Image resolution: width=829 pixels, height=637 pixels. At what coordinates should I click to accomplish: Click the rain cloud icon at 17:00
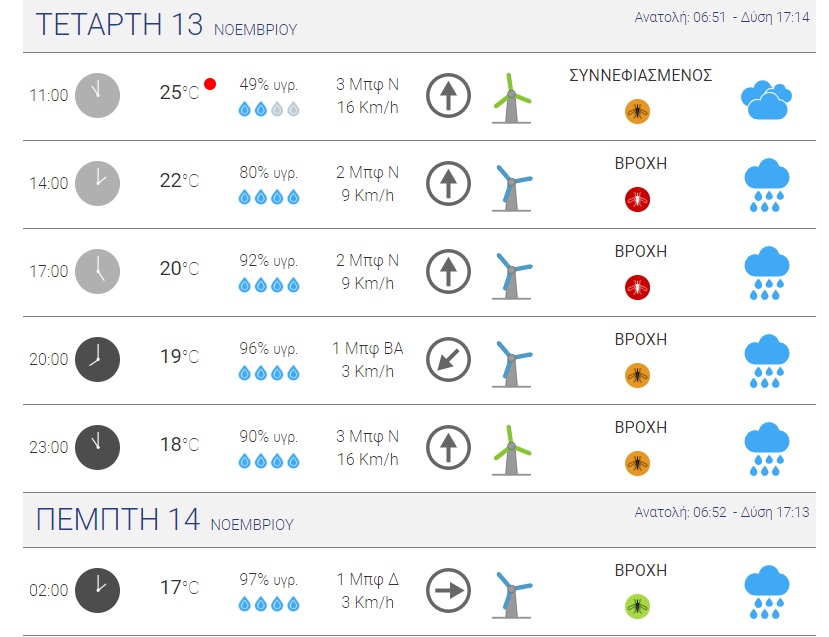tap(766, 273)
